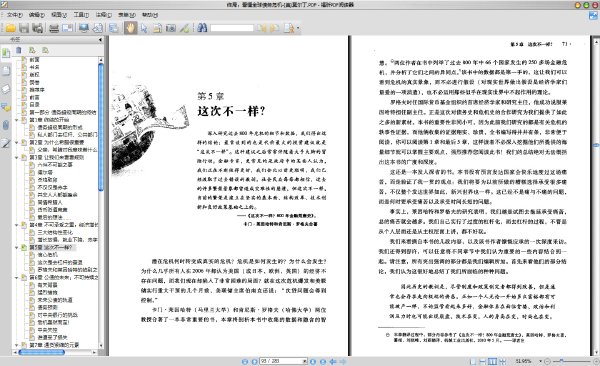Go to the next page
The width and height of the screenshot is (600, 366).
coord(313,361)
